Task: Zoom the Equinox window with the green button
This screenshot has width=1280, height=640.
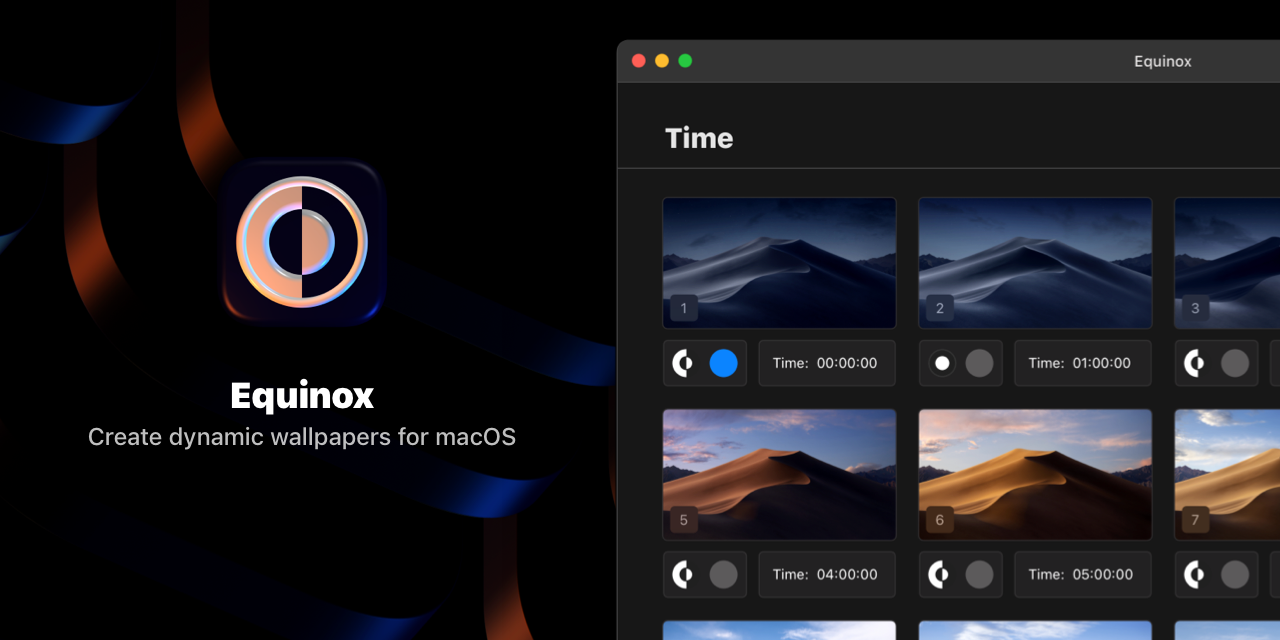Action: (685, 61)
